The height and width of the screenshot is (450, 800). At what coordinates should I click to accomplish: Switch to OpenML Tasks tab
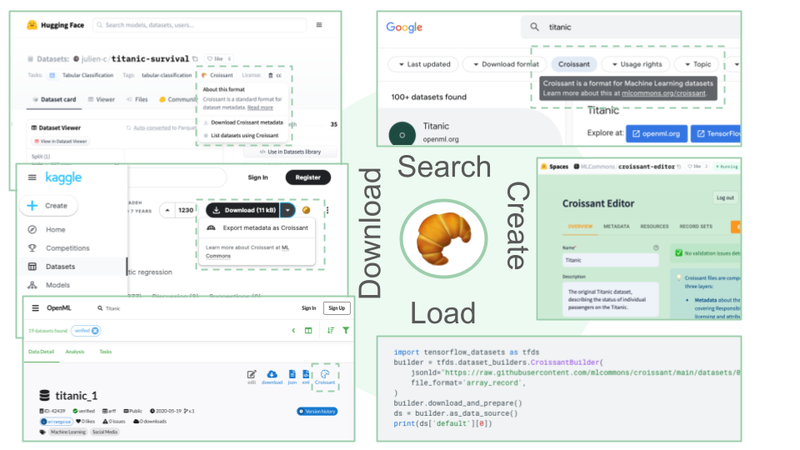(105, 352)
